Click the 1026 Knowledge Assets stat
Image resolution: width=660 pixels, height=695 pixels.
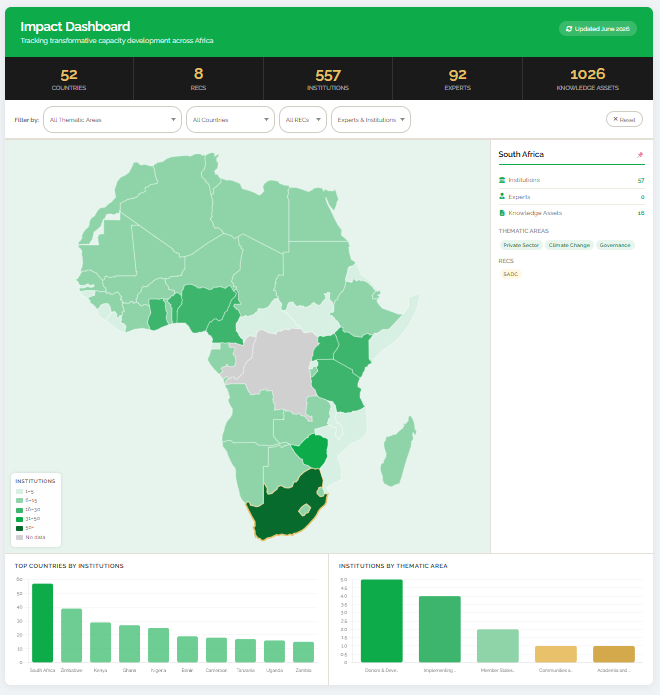tap(588, 78)
